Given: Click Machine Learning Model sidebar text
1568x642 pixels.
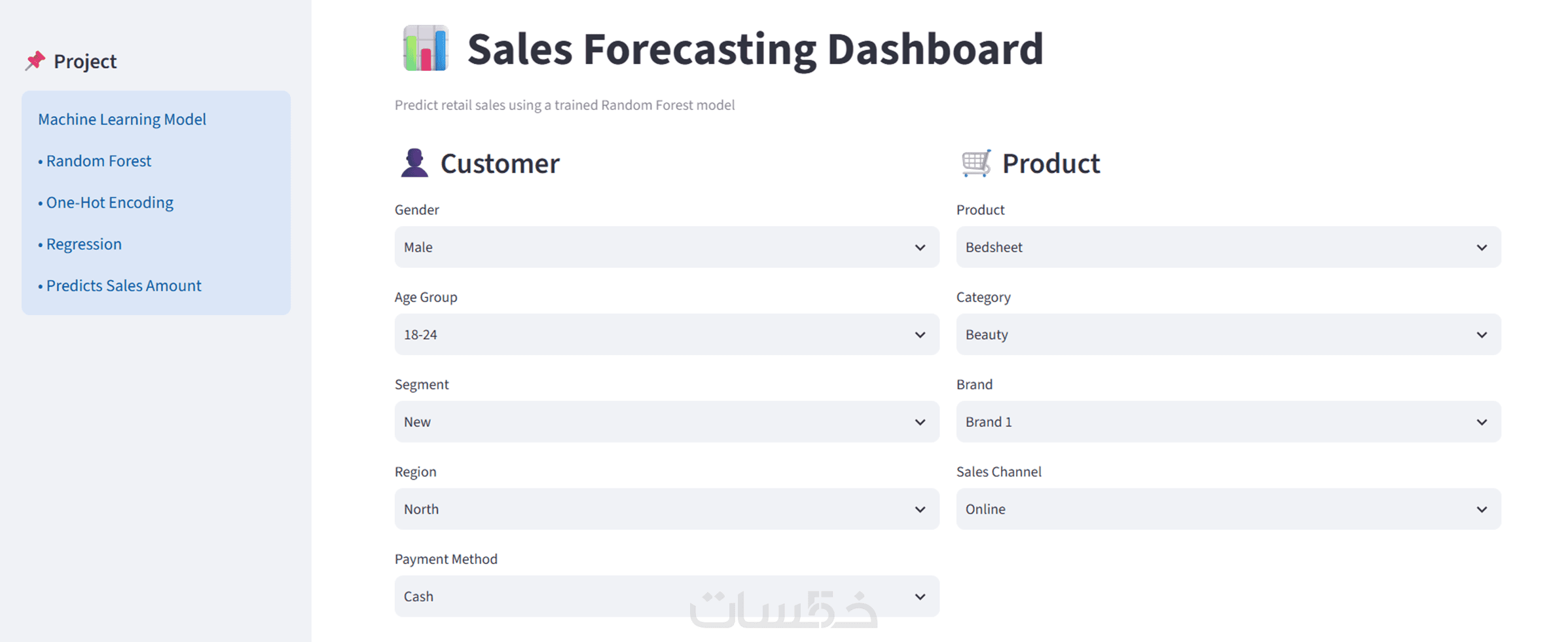Looking at the screenshot, I should pyautogui.click(x=122, y=119).
